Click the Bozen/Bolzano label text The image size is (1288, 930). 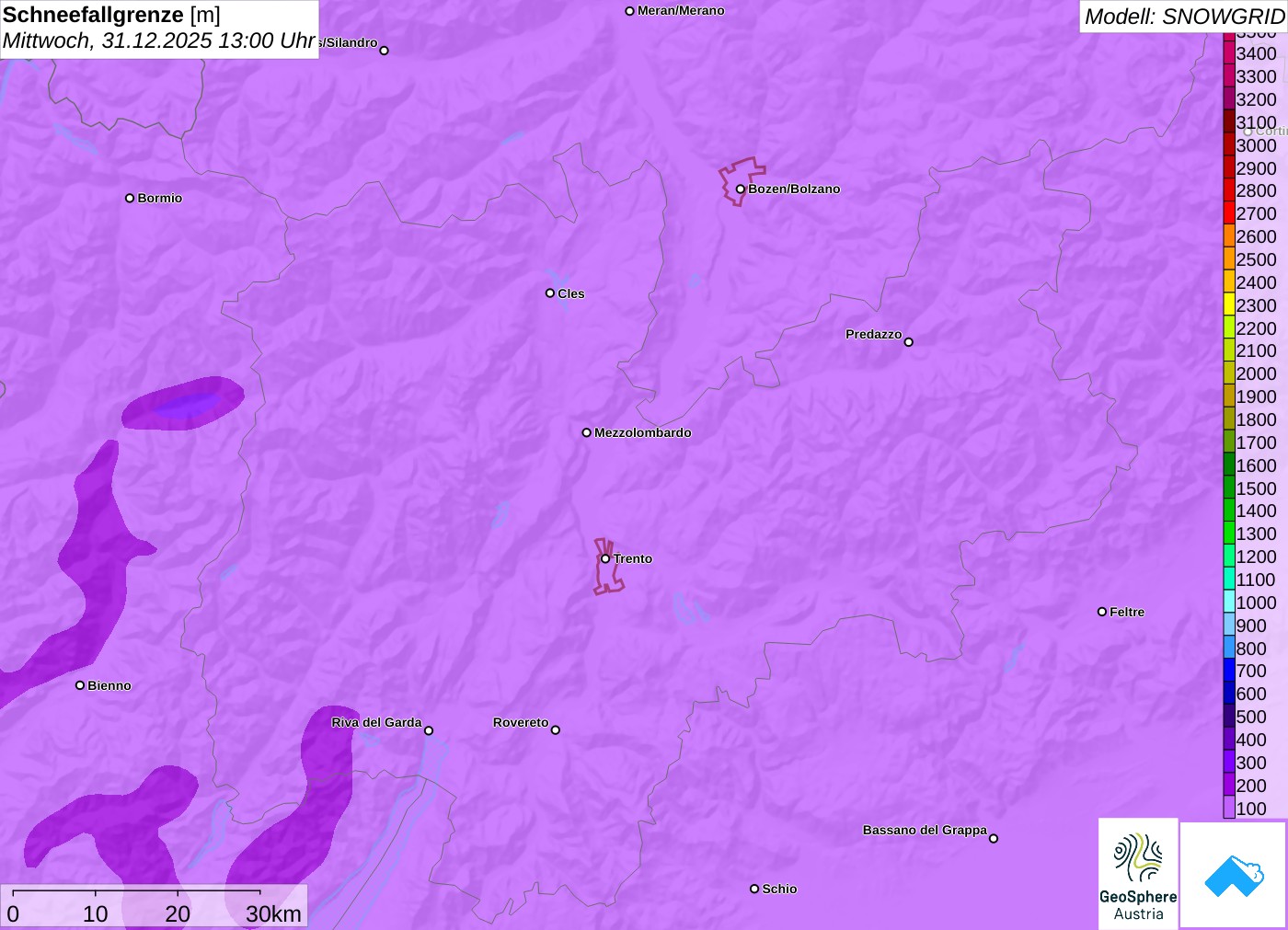point(794,189)
